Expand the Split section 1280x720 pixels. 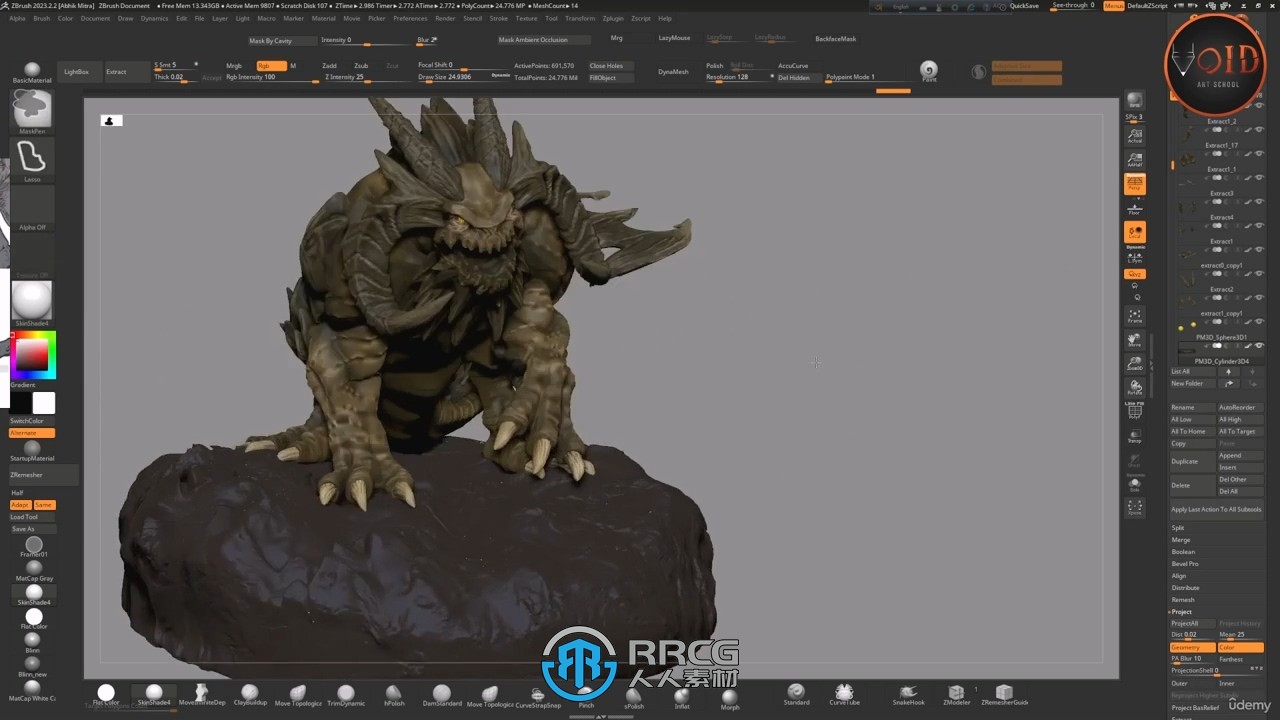[1178, 527]
